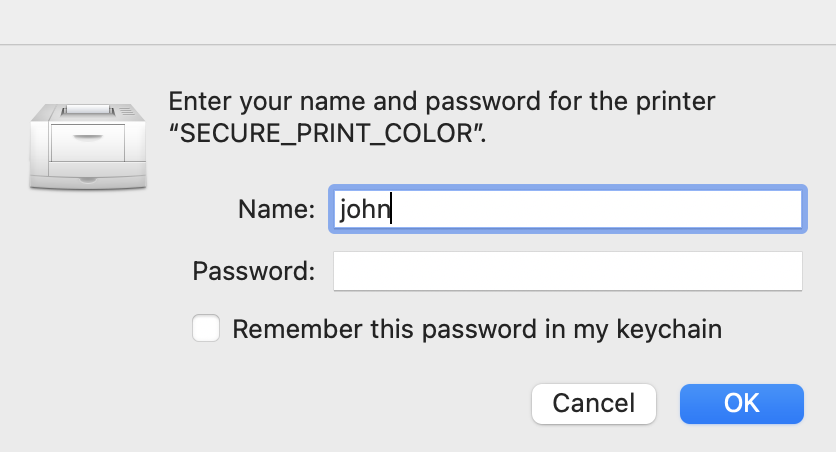The width and height of the screenshot is (836, 452).
Task: Dismiss the dialog with Cancel
Action: coord(594,403)
